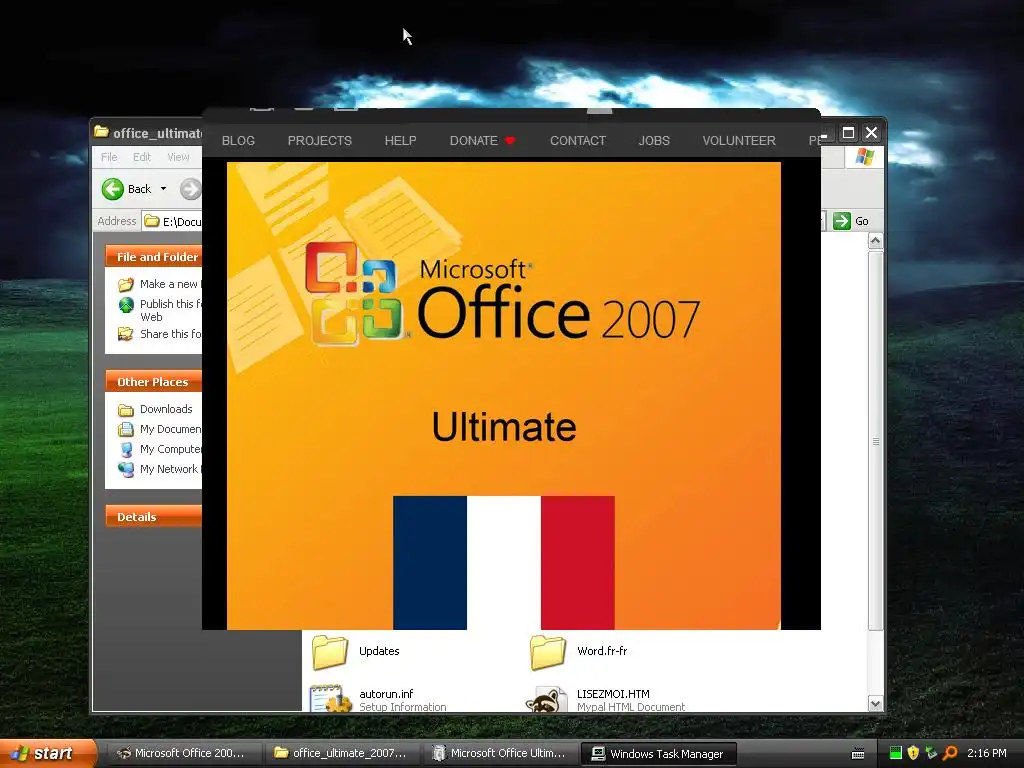Open the Back history dropdown arrow
This screenshot has width=1024, height=768.
click(163, 189)
